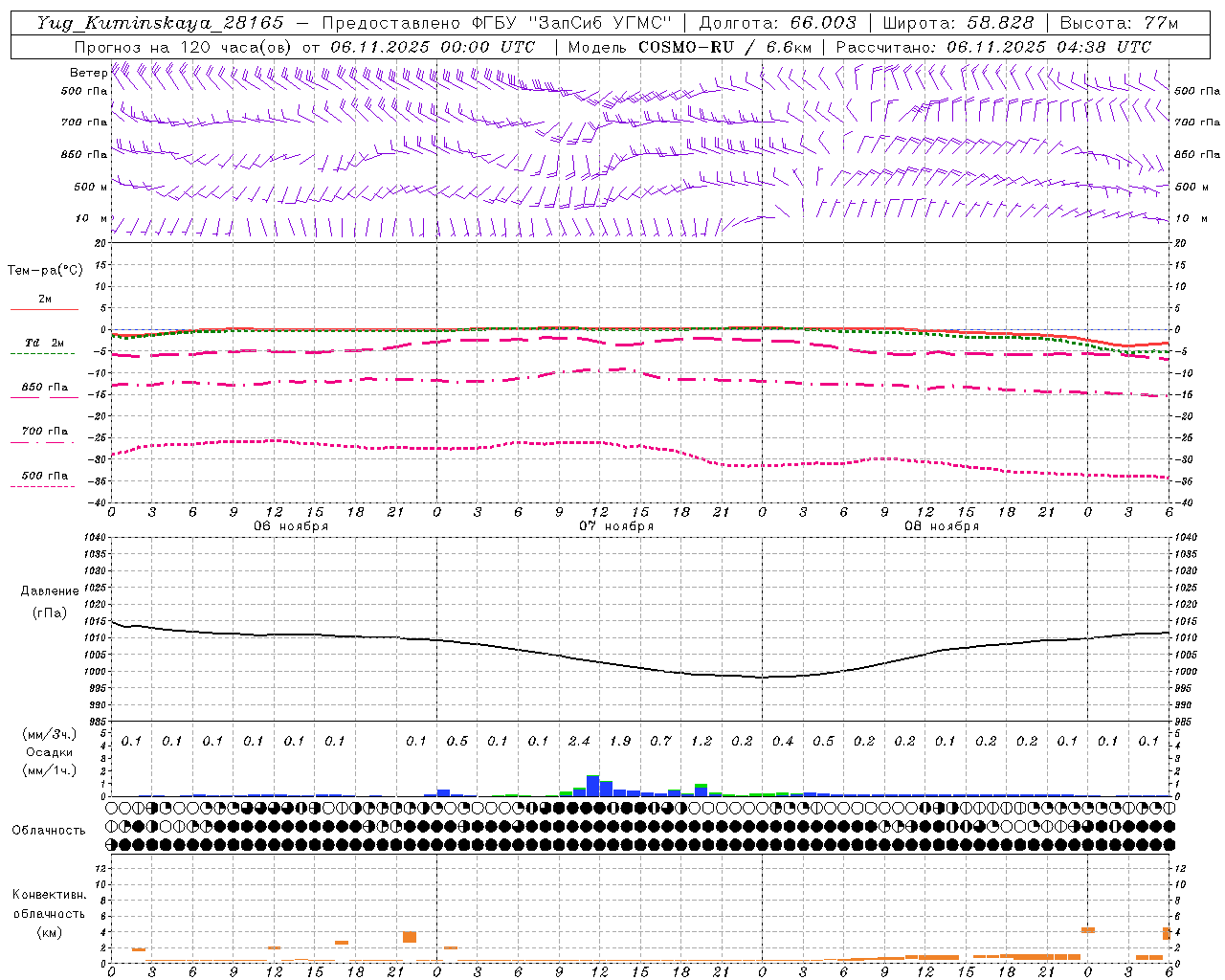Click the Широта: 58.828 value

(x=958, y=23)
